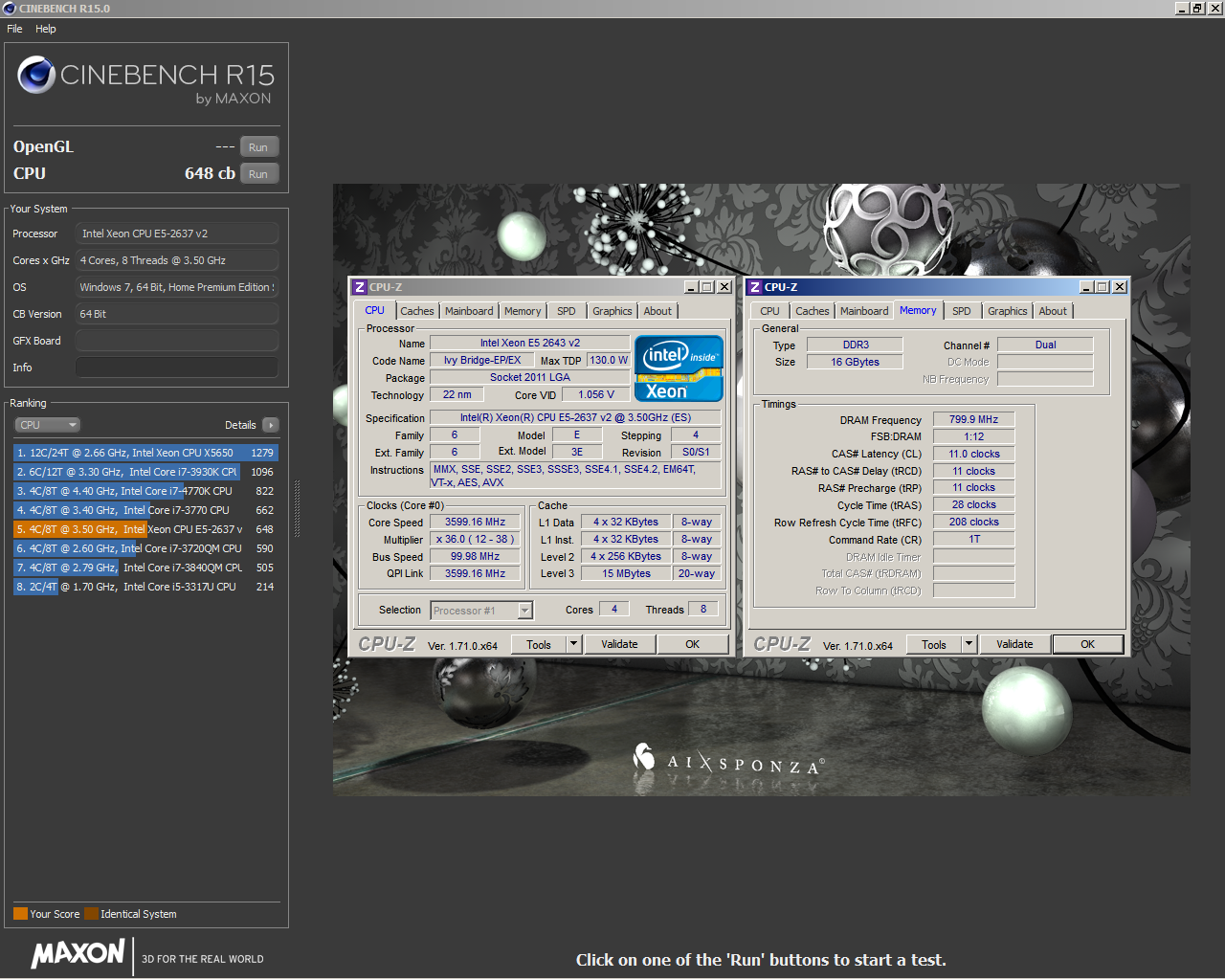Click Level 3 cache value 15 MBytes
Viewport: 1225px width, 980px height.
[x=626, y=574]
